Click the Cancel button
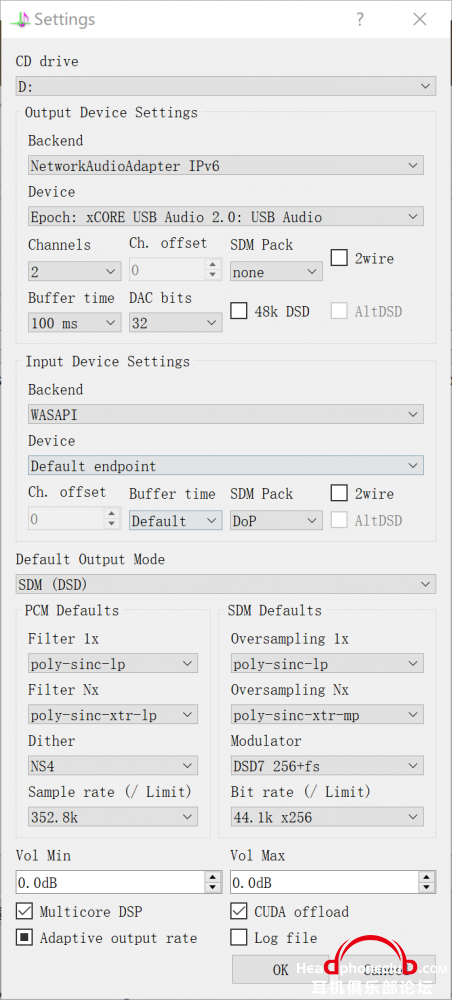 click(x=384, y=969)
